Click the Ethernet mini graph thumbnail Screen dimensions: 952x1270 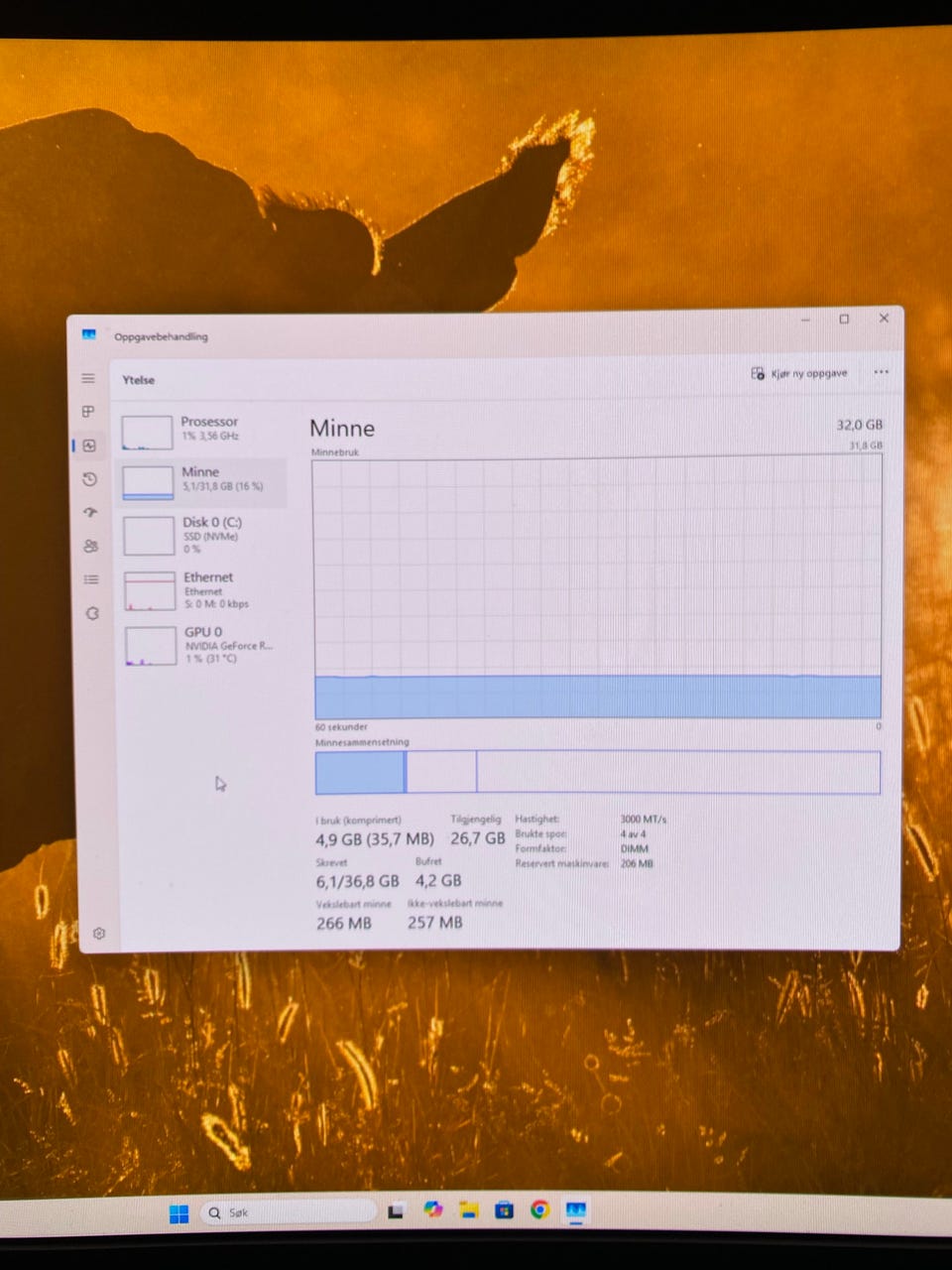pos(150,590)
